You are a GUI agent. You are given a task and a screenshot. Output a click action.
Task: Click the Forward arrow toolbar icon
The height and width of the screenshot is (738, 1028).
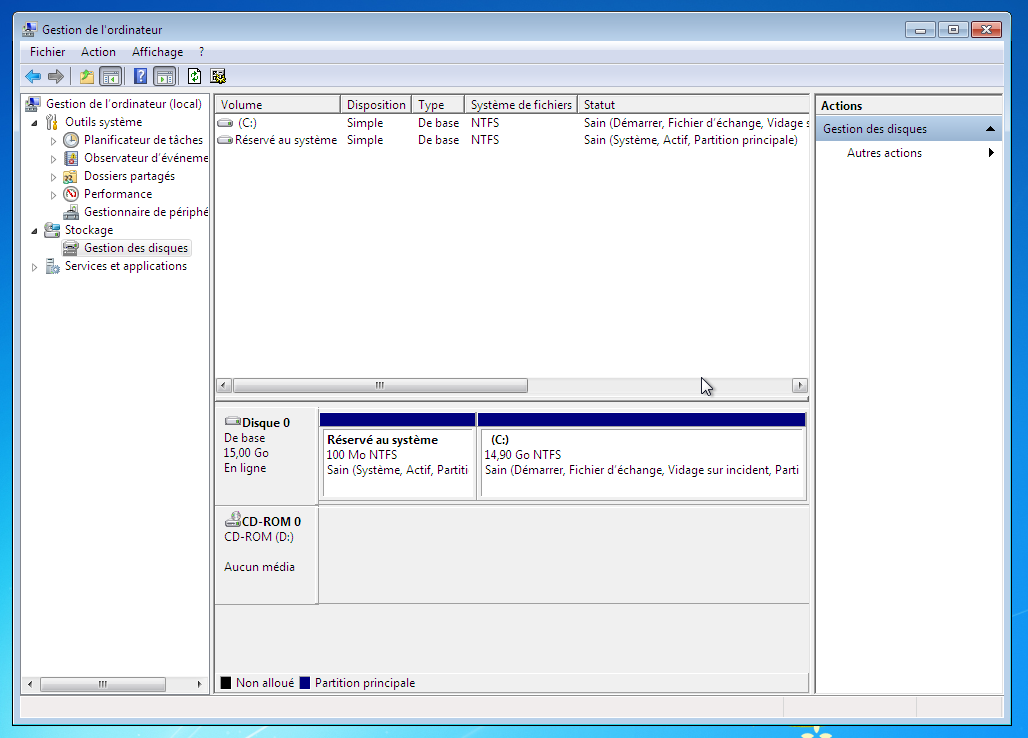click(x=56, y=77)
